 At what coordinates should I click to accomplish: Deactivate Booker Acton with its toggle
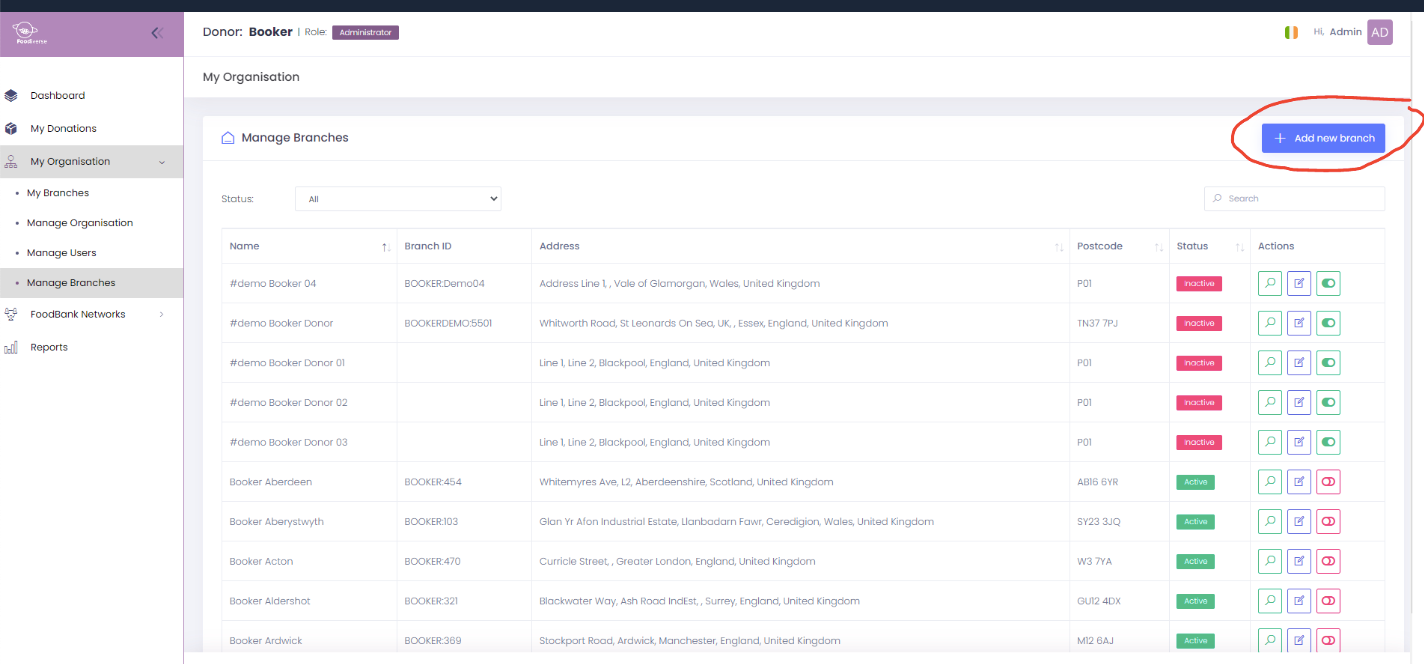click(1328, 561)
